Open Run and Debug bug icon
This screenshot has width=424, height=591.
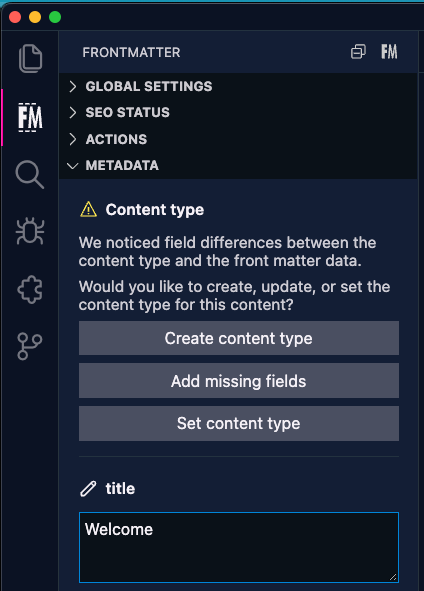point(30,231)
